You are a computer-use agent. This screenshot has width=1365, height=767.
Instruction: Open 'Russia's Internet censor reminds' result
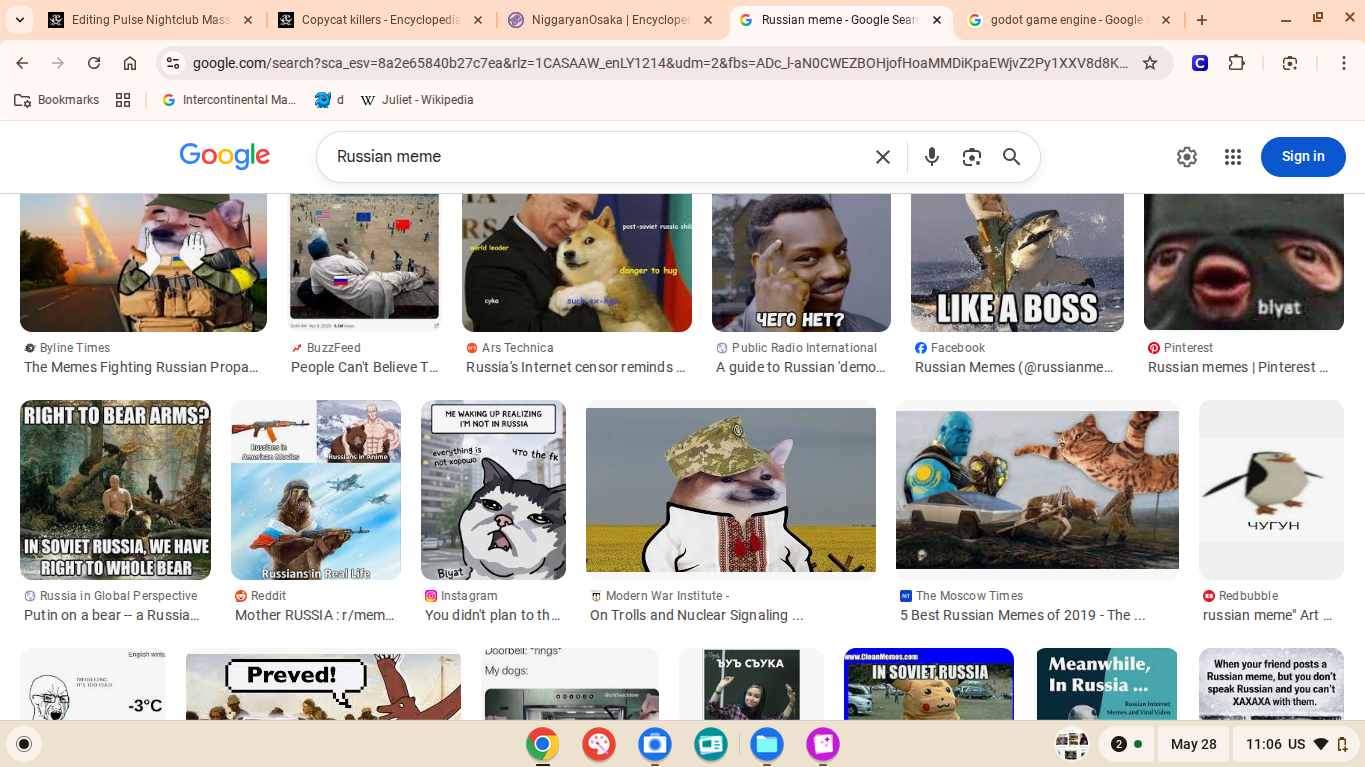coord(576,367)
